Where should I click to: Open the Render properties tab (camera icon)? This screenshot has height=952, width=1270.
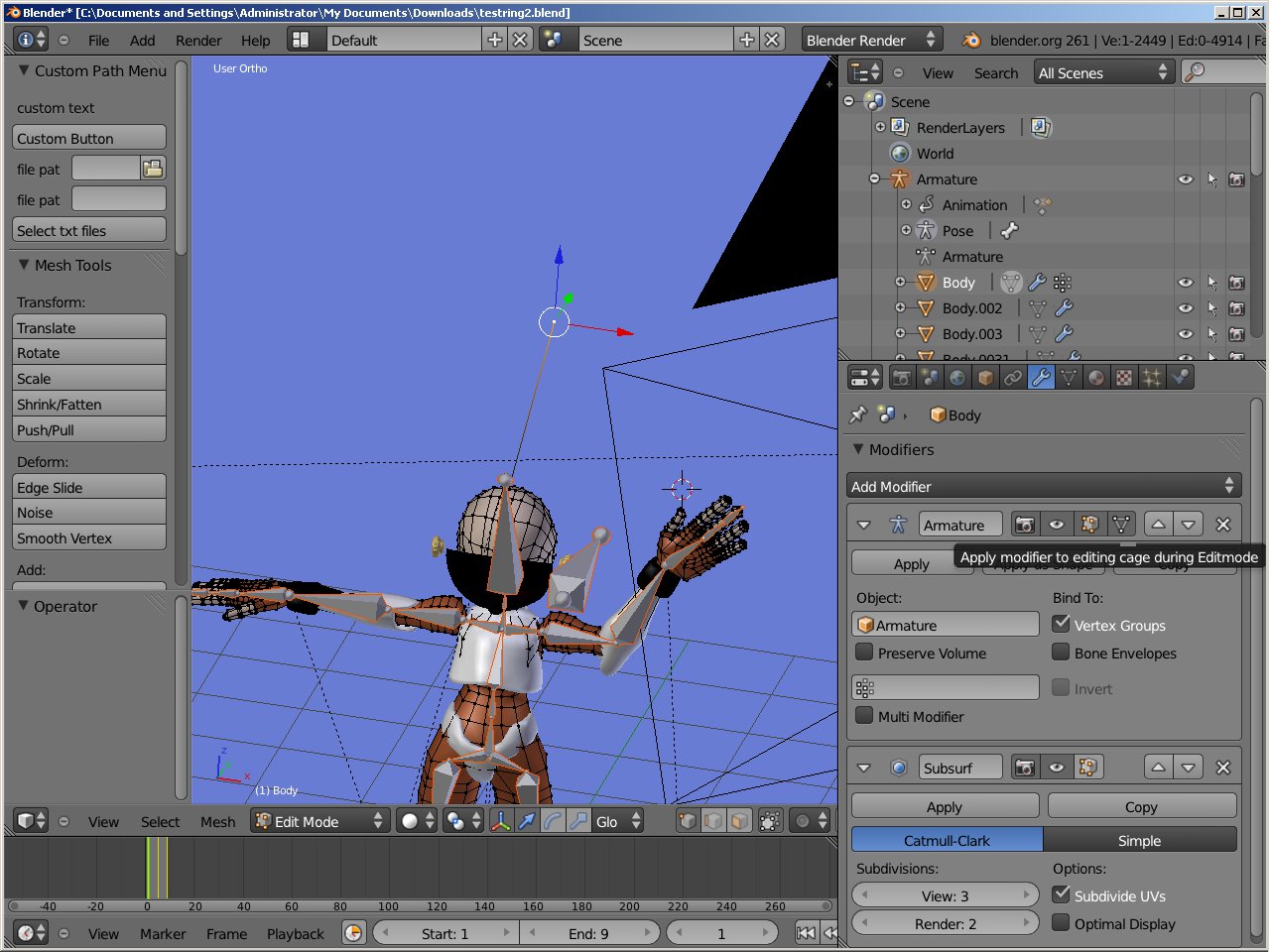coord(902,378)
